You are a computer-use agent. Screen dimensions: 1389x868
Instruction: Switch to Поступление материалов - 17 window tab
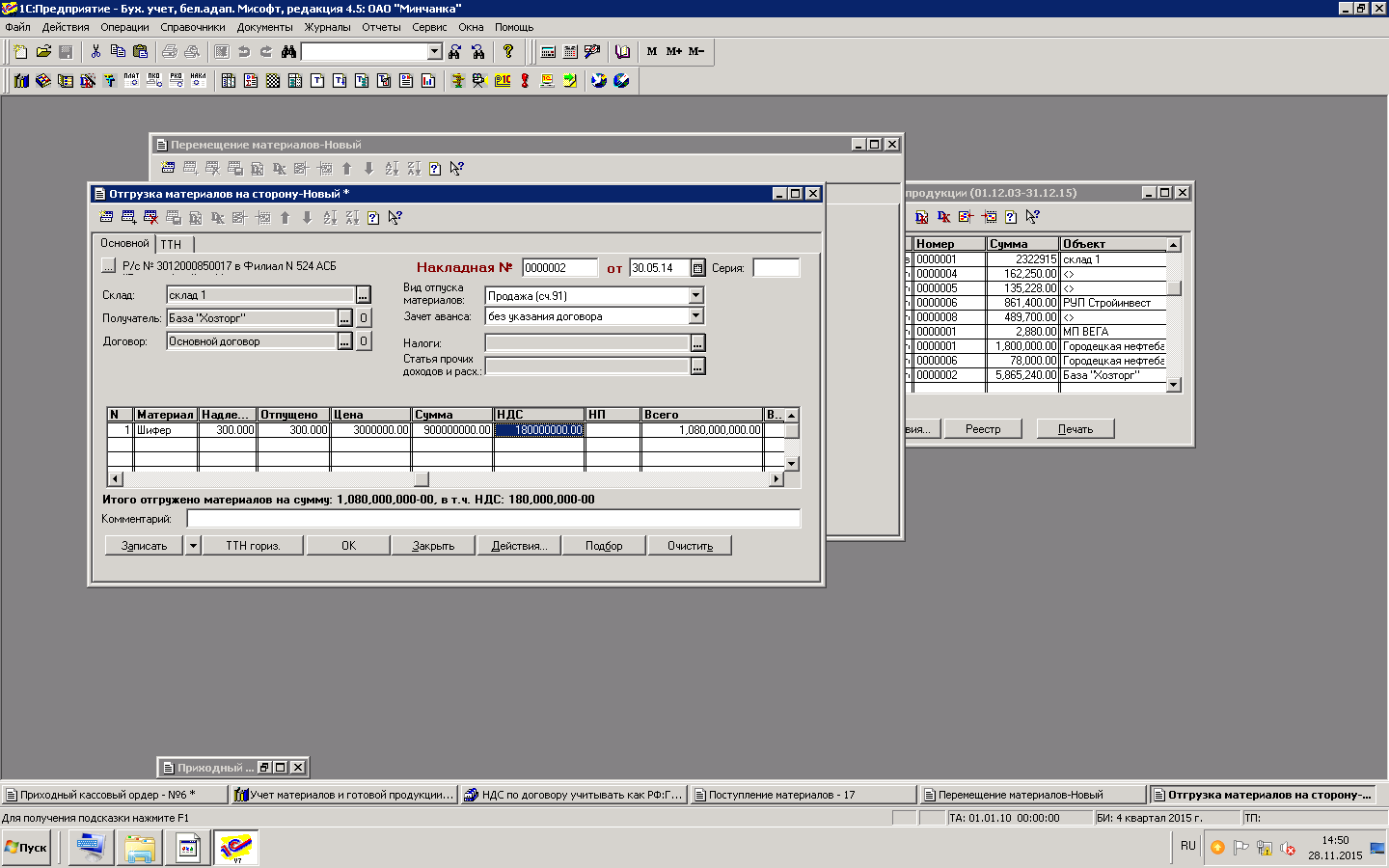803,795
